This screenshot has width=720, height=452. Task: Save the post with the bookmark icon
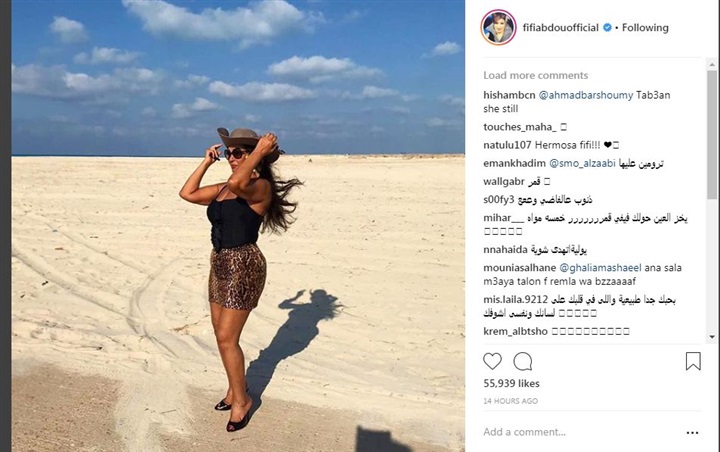click(693, 361)
